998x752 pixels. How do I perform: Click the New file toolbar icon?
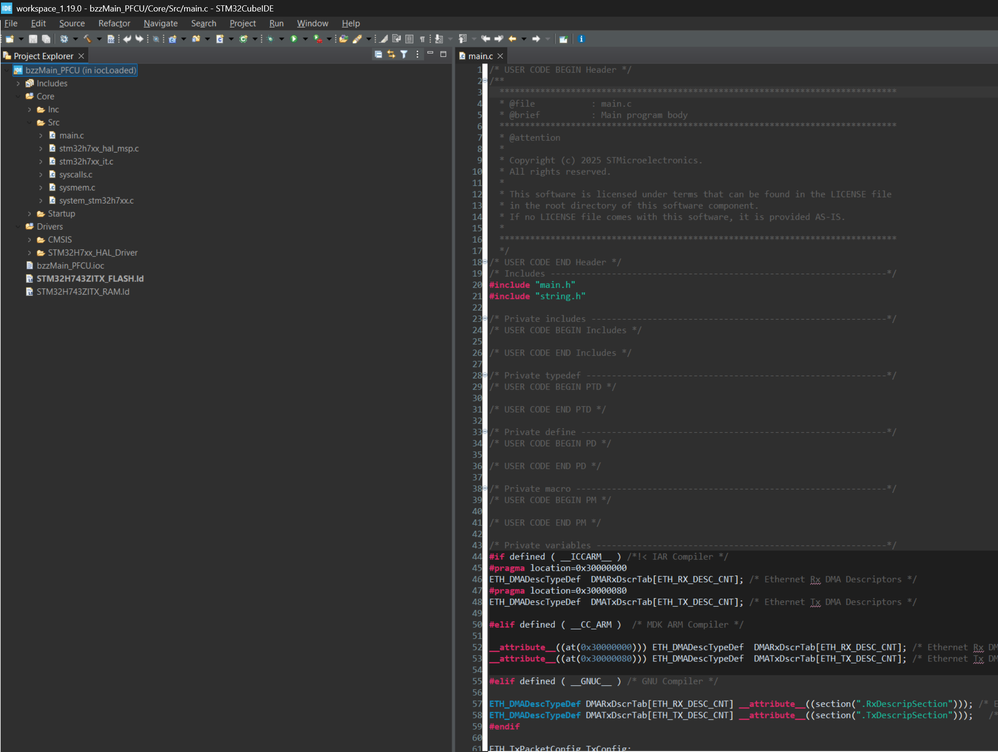tap(9, 39)
